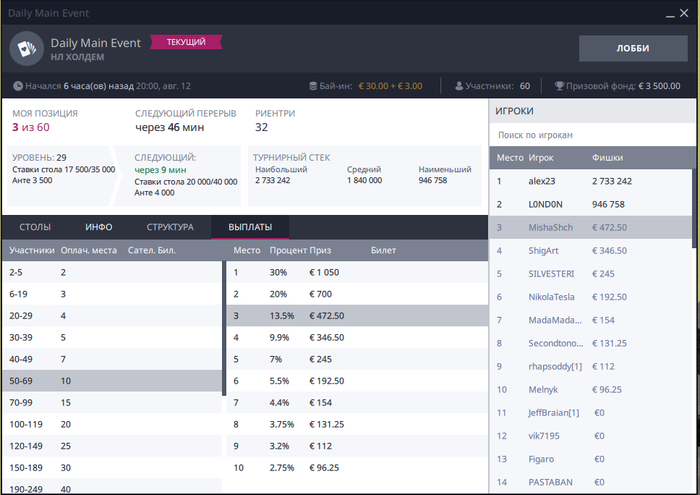This screenshot has width=700, height=495.
Task: Select the 70-99 participants row
Action: 112,403
